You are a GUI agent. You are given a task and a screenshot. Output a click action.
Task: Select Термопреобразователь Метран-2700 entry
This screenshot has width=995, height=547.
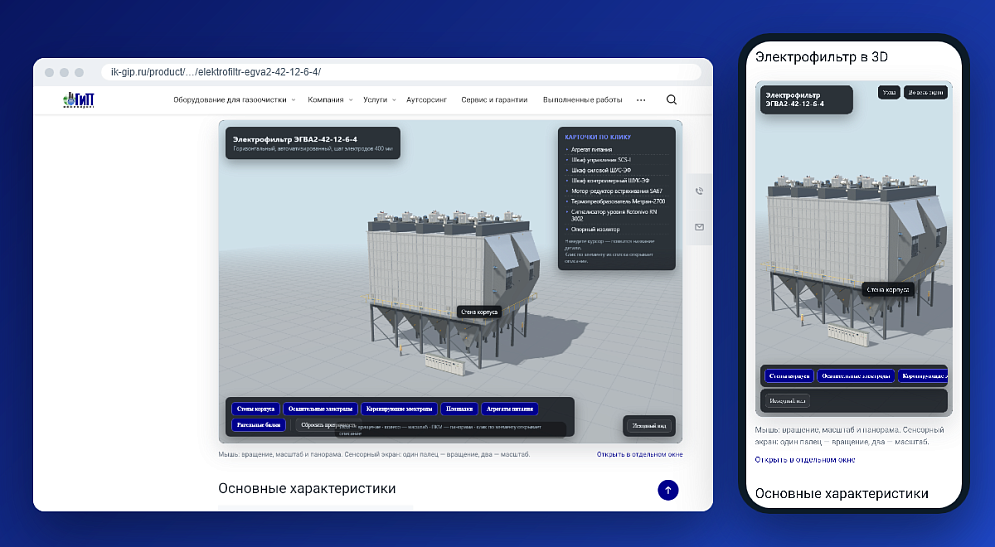(x=617, y=201)
